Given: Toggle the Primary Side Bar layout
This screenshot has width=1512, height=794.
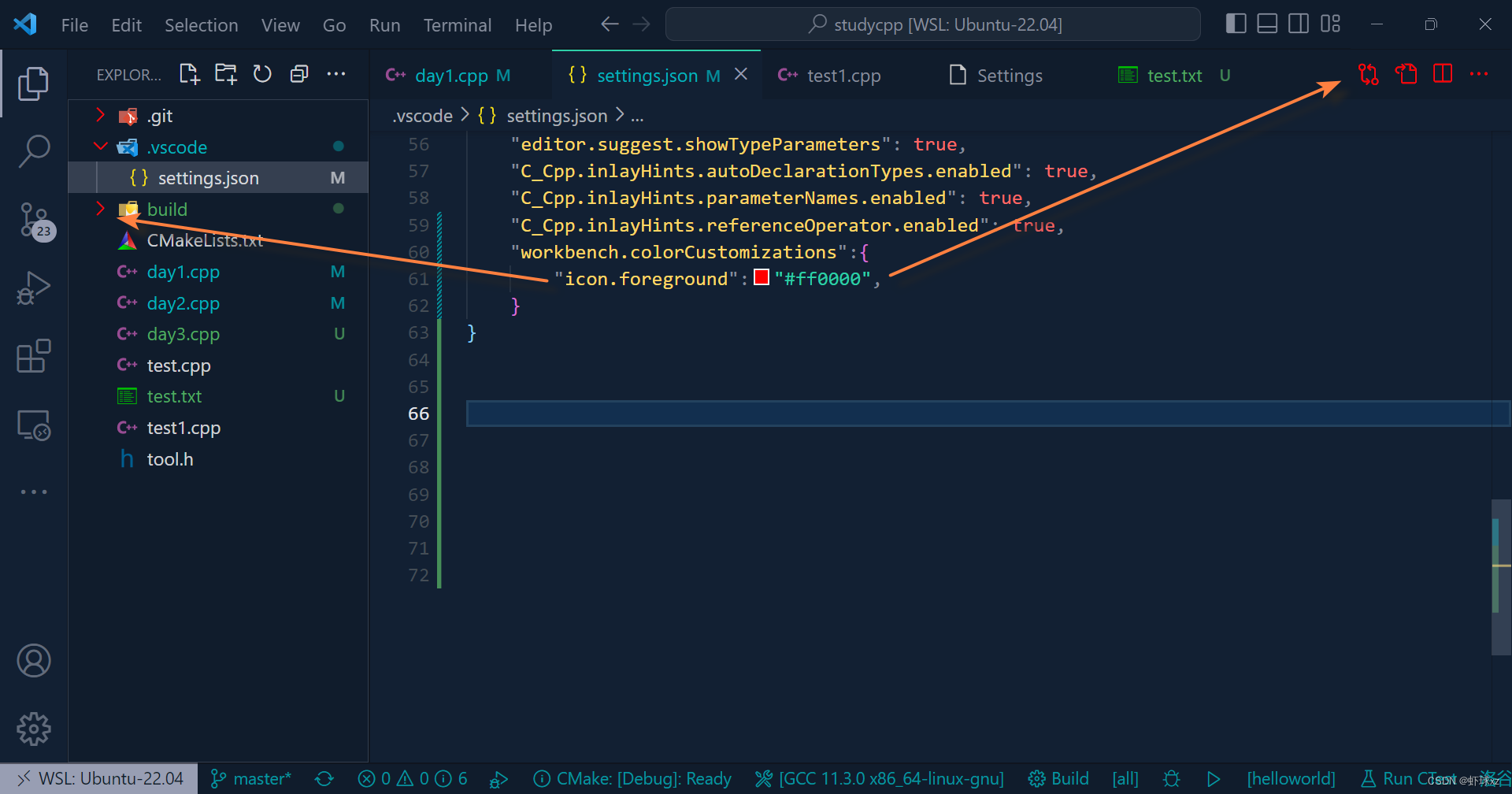Looking at the screenshot, I should pos(1236,24).
